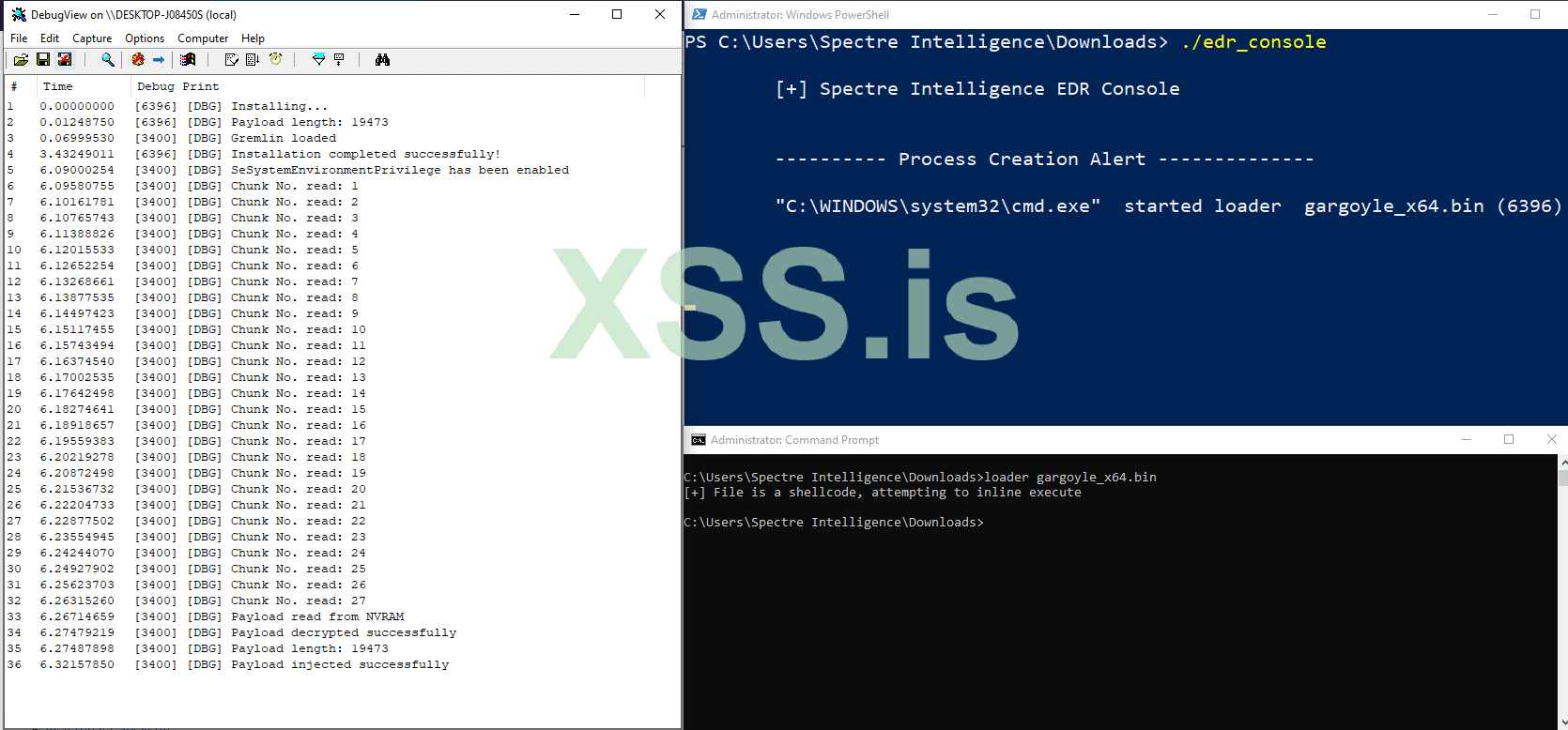
Task: Maximize the Command Prompt window
Action: (x=1509, y=440)
